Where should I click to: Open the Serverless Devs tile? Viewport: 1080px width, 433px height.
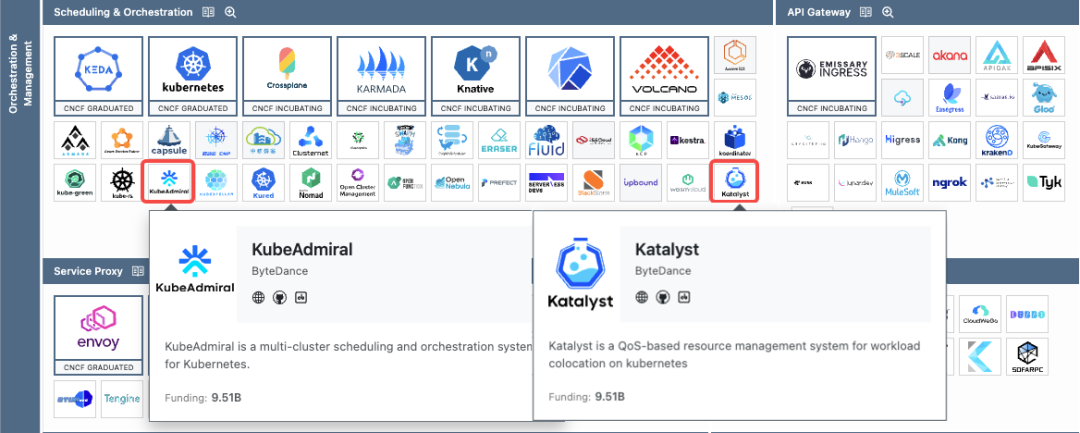[546, 182]
